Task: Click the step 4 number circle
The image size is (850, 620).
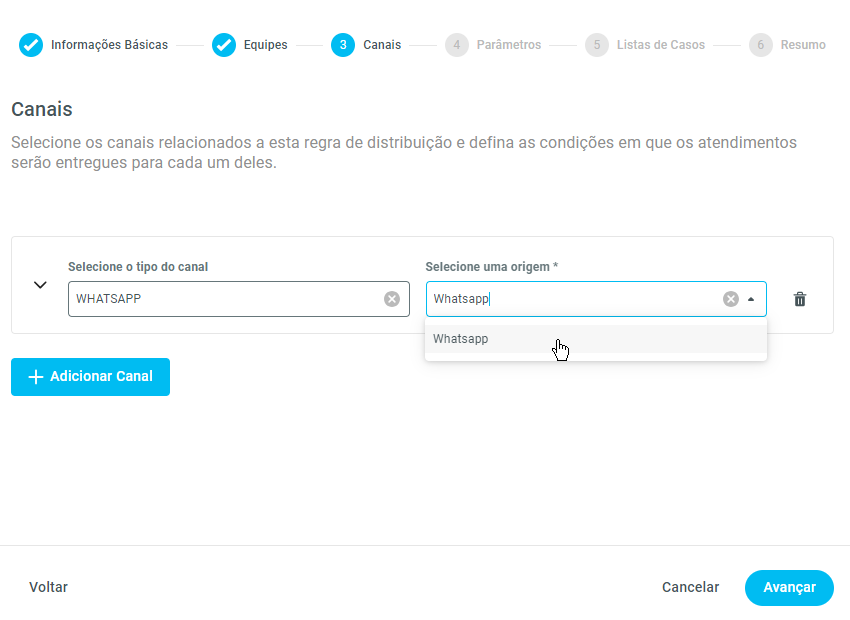Action: click(457, 45)
